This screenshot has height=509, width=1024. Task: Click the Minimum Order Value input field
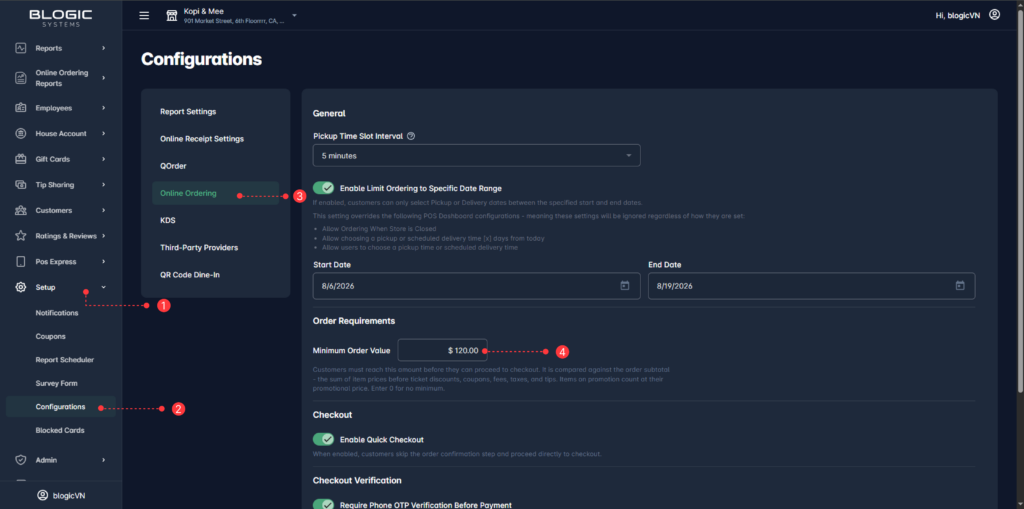coord(443,351)
